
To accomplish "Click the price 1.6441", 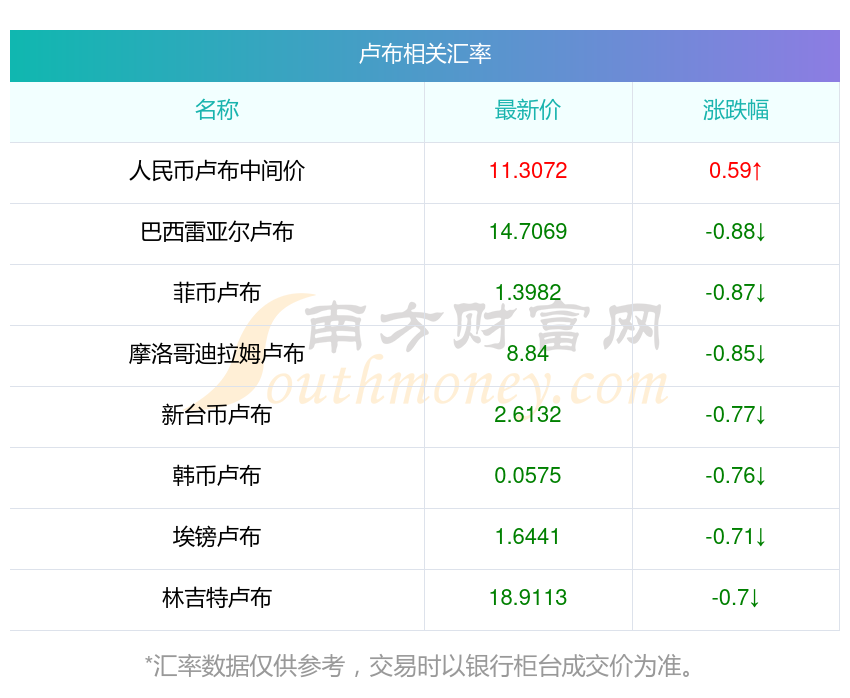I will (x=528, y=537).
